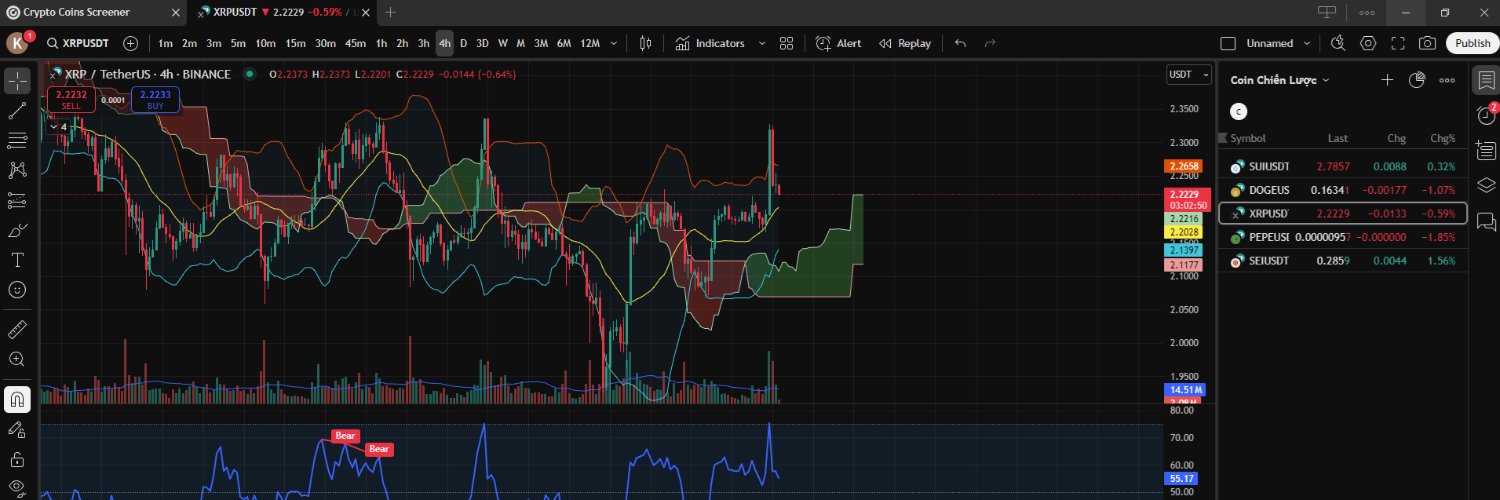Switch to Crypto Coins Screener tab
Viewport: 1500px width, 500px height.
76,12
